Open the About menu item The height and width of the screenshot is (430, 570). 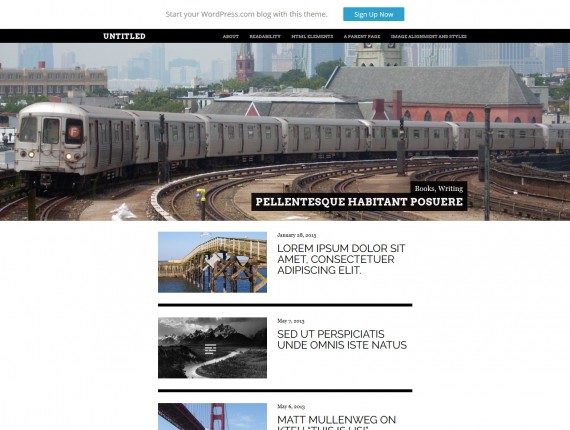pyautogui.click(x=230, y=36)
